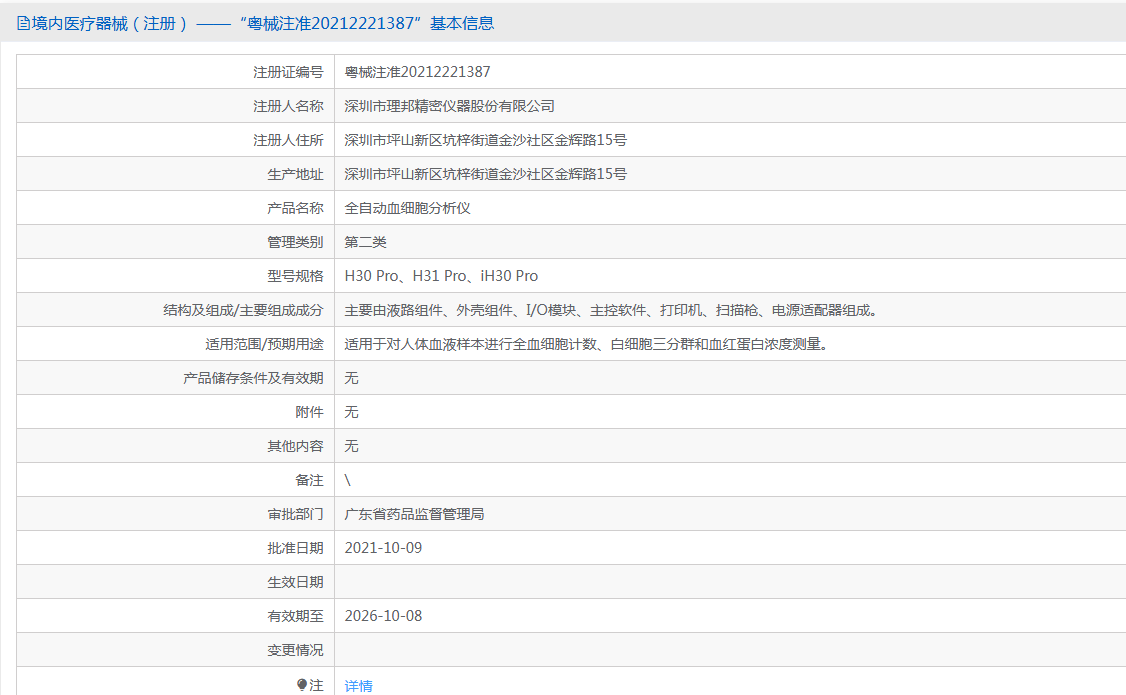1126x695 pixels.
Task: Click the 型号规格 label
Action: pyautogui.click(x=295, y=276)
